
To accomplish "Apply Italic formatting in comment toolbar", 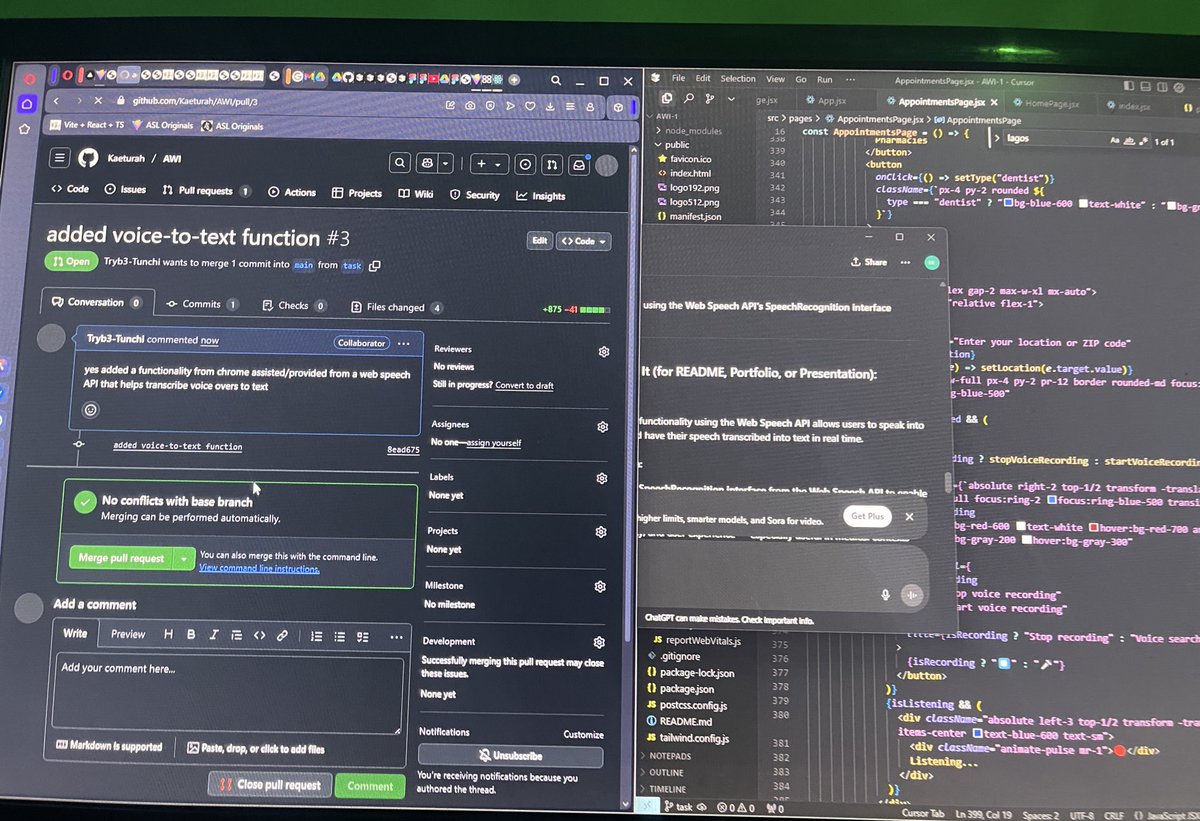I will (x=213, y=635).
